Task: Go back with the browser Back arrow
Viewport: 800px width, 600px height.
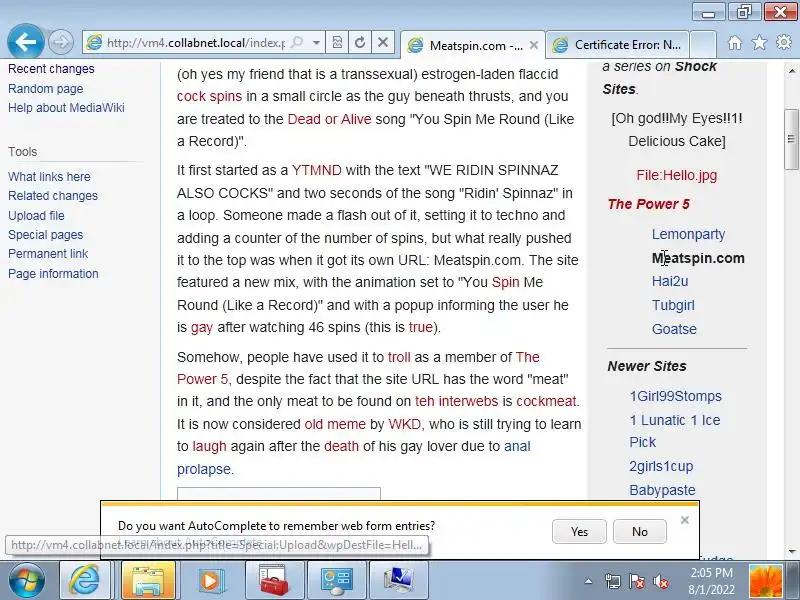Action: click(x=26, y=42)
